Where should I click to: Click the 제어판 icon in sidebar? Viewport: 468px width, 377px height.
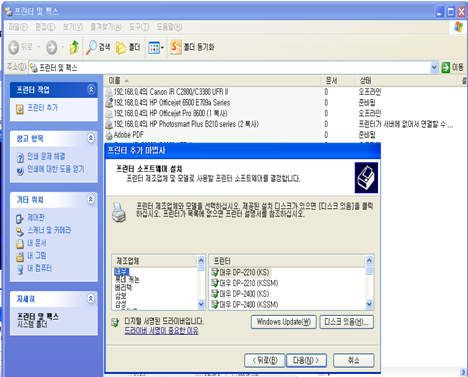(20, 219)
